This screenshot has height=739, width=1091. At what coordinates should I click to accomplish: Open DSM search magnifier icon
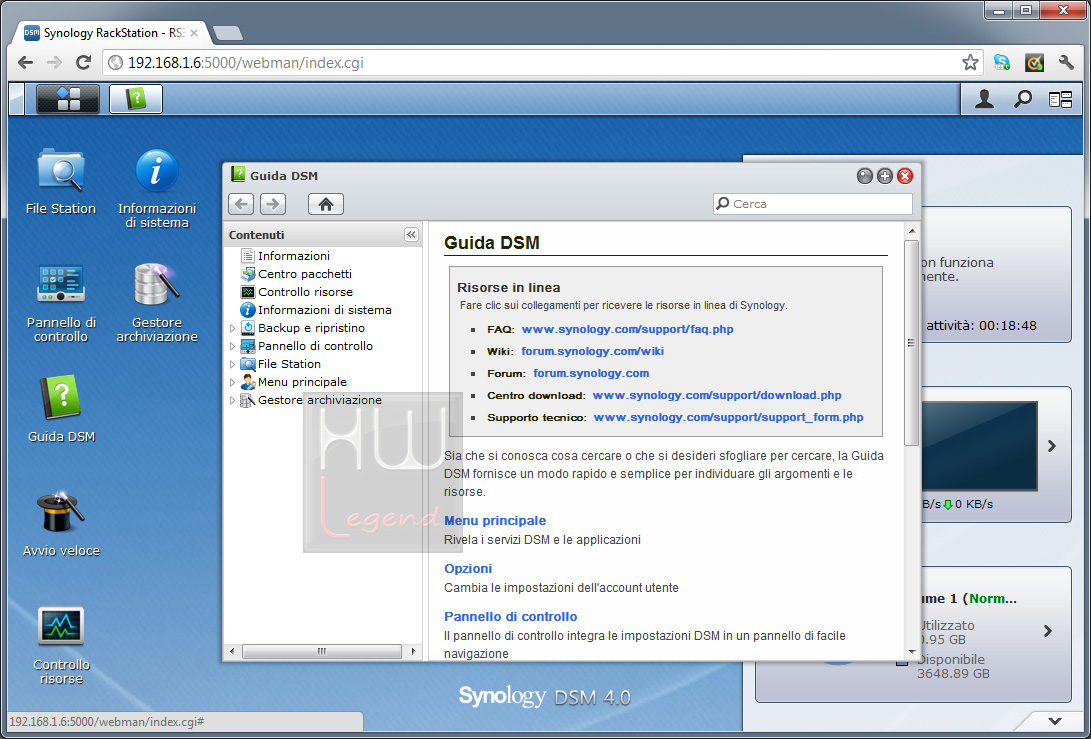pyautogui.click(x=1022, y=100)
